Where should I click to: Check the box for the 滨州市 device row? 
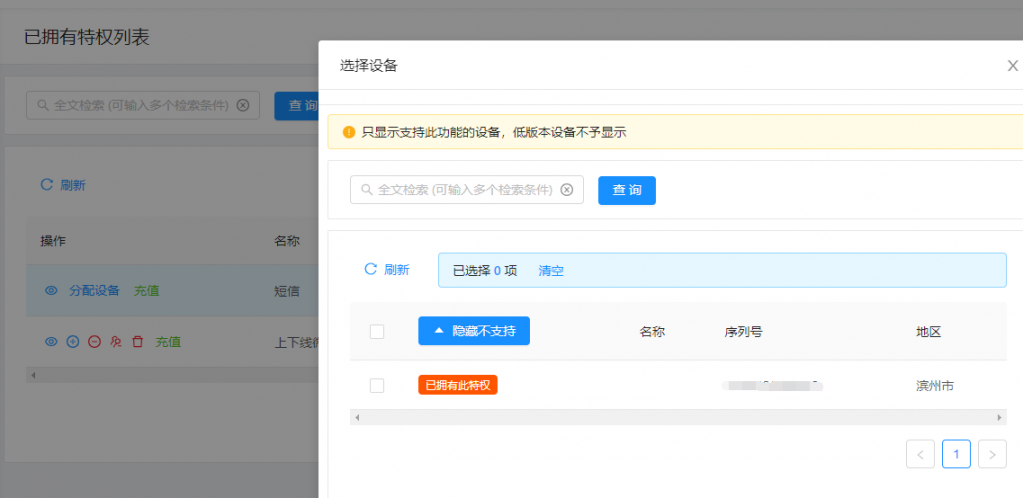pos(377,385)
